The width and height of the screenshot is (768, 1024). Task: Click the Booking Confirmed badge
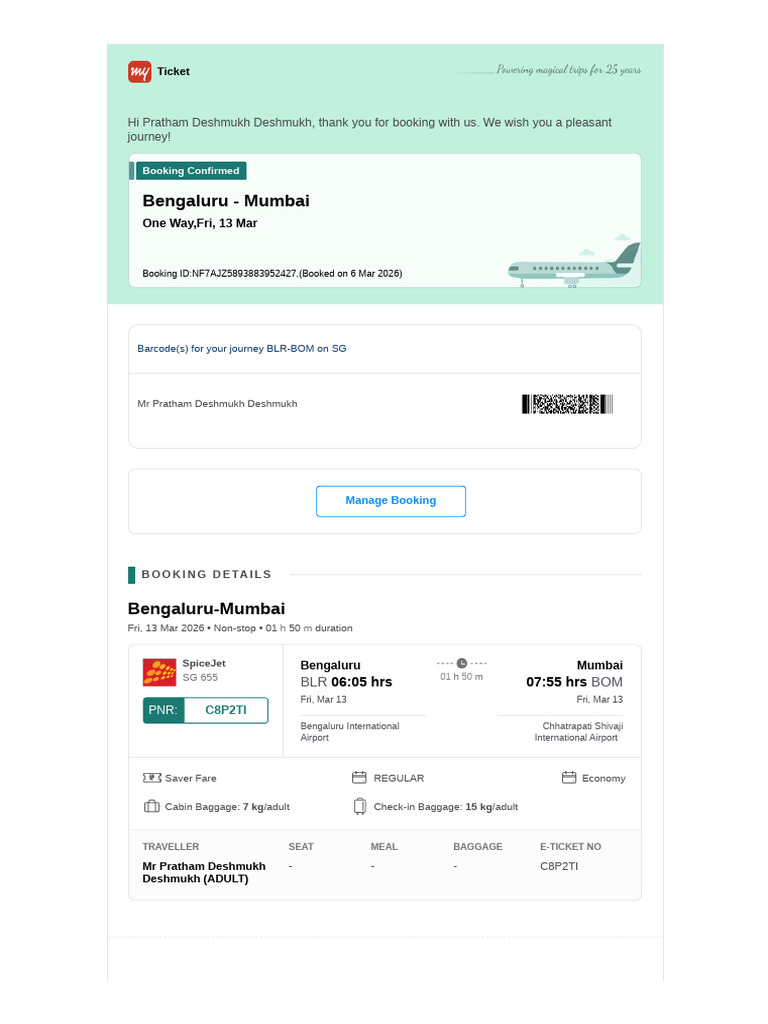[191, 170]
